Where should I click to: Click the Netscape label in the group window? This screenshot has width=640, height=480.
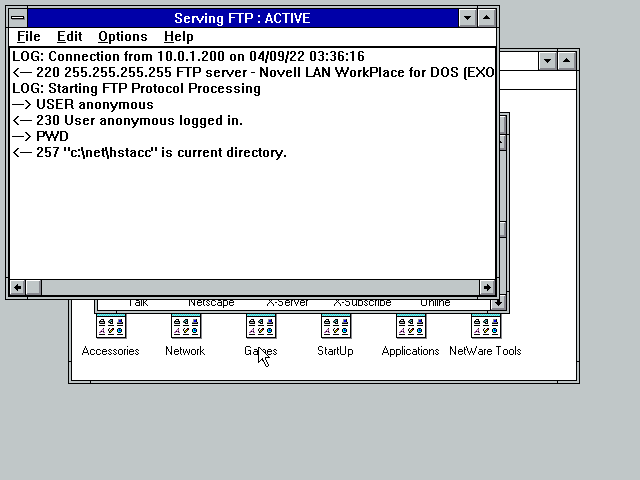coord(211,303)
